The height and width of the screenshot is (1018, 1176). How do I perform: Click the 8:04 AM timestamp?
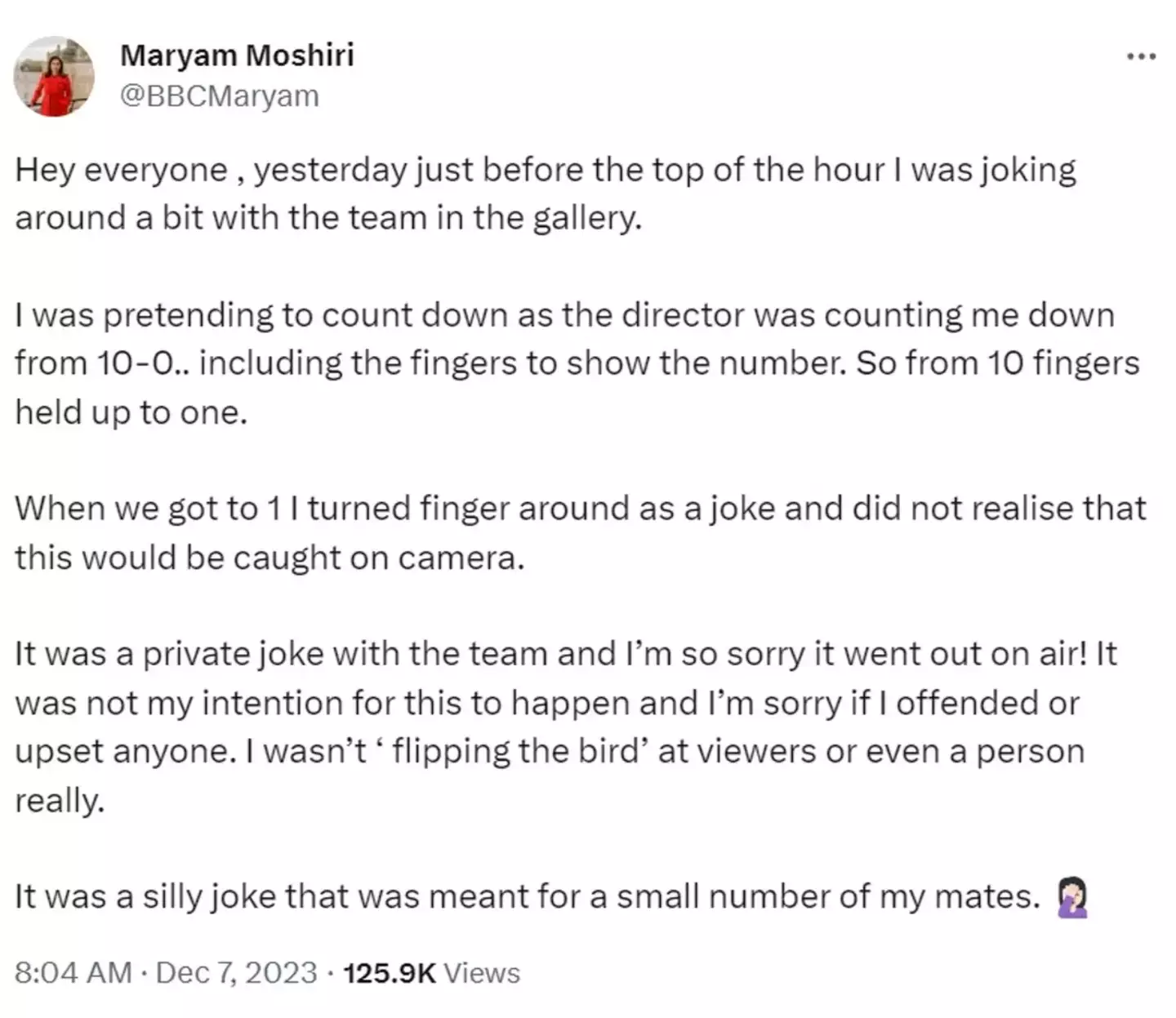pos(73,972)
